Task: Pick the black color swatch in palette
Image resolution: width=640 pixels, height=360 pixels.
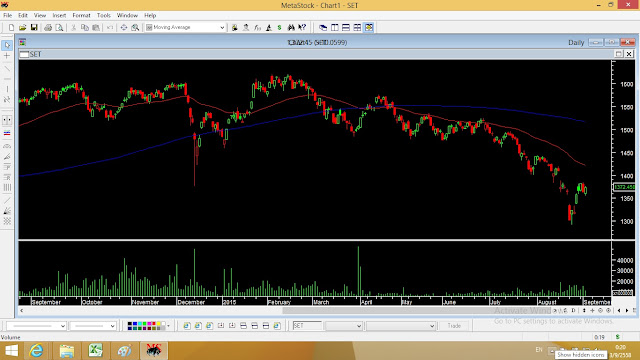Action: coord(130,324)
